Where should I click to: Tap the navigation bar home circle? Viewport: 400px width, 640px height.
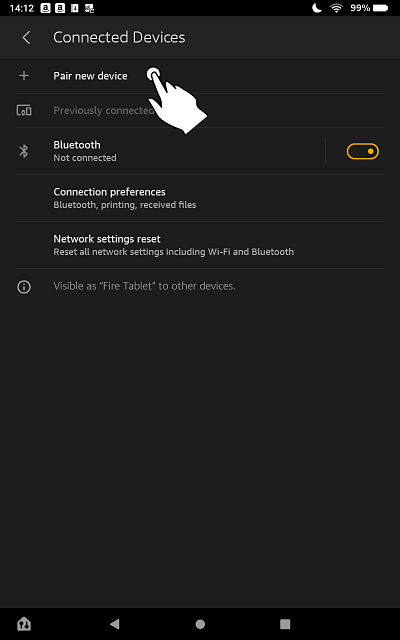[x=200, y=624]
